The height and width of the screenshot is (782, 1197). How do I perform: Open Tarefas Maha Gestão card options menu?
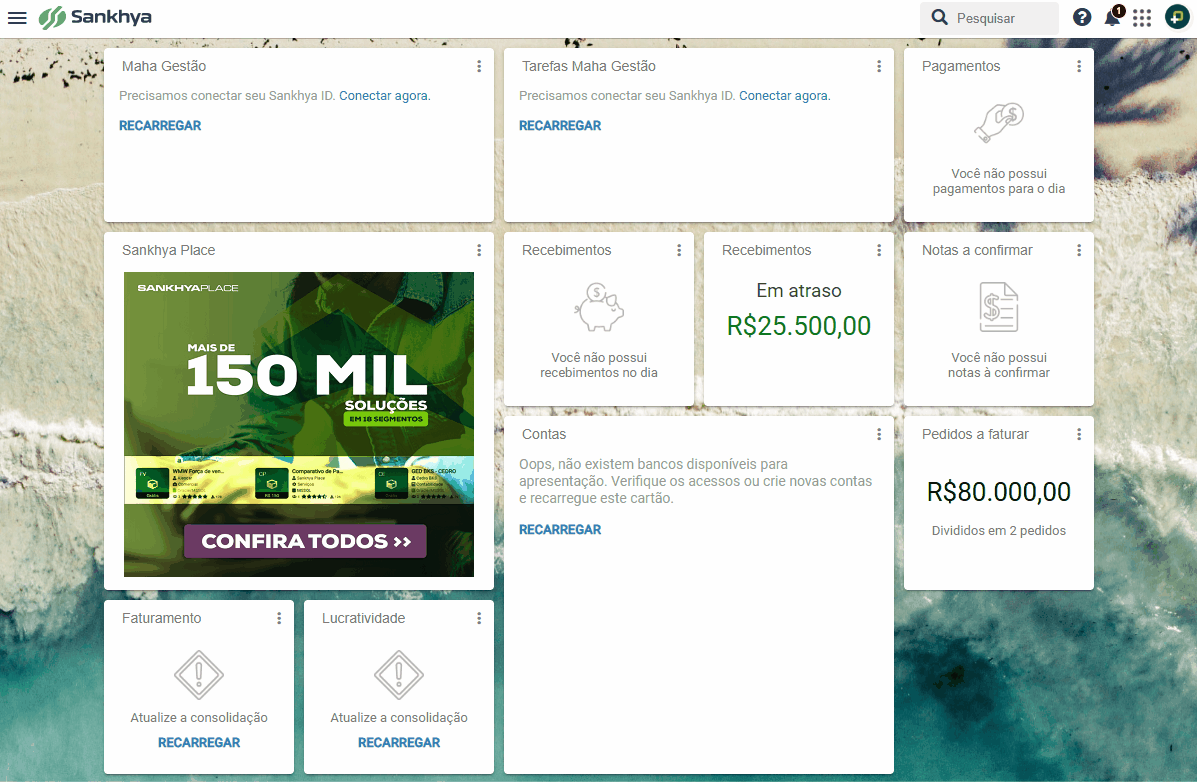[x=879, y=66]
